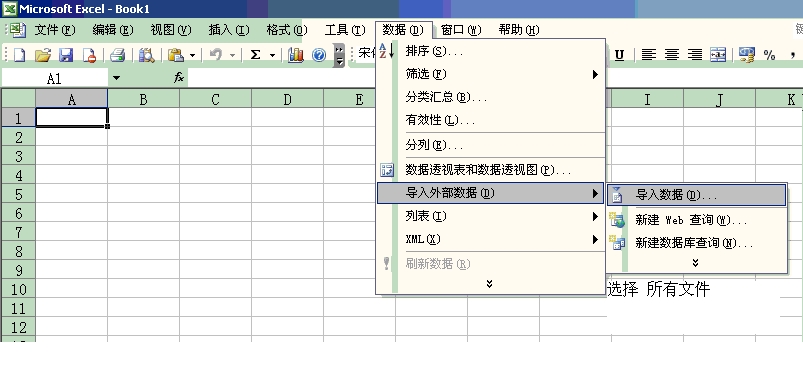Click Merge and Center icon
The image size is (803, 384).
(718, 55)
